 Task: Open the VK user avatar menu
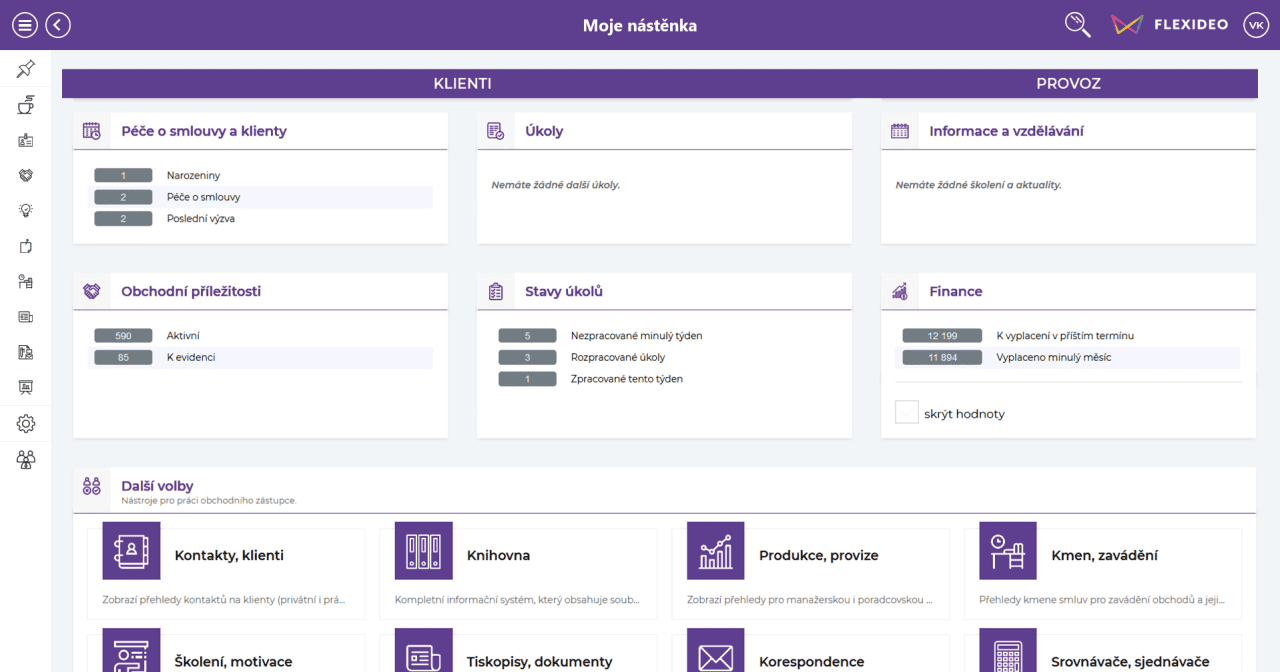click(x=1256, y=25)
